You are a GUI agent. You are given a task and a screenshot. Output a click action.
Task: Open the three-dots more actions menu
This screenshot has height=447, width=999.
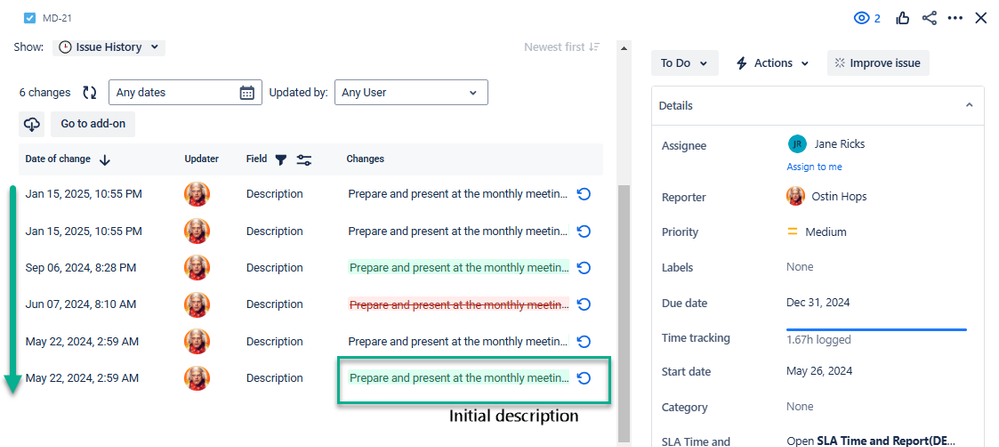pos(955,18)
